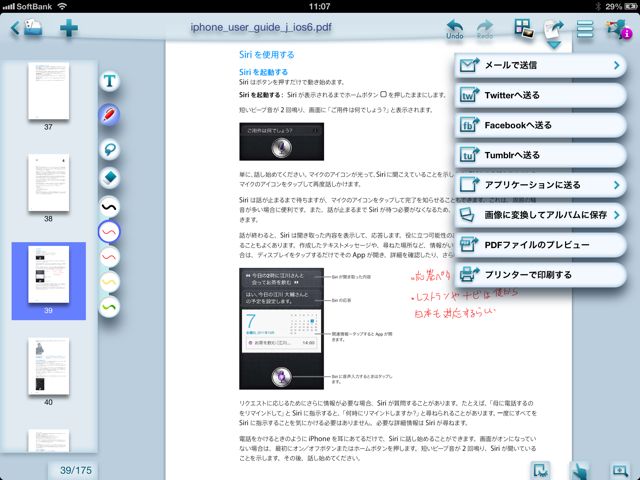Screen dimensions: 640x480
Task: Choose the unselected red pen stroke
Action: (109, 257)
